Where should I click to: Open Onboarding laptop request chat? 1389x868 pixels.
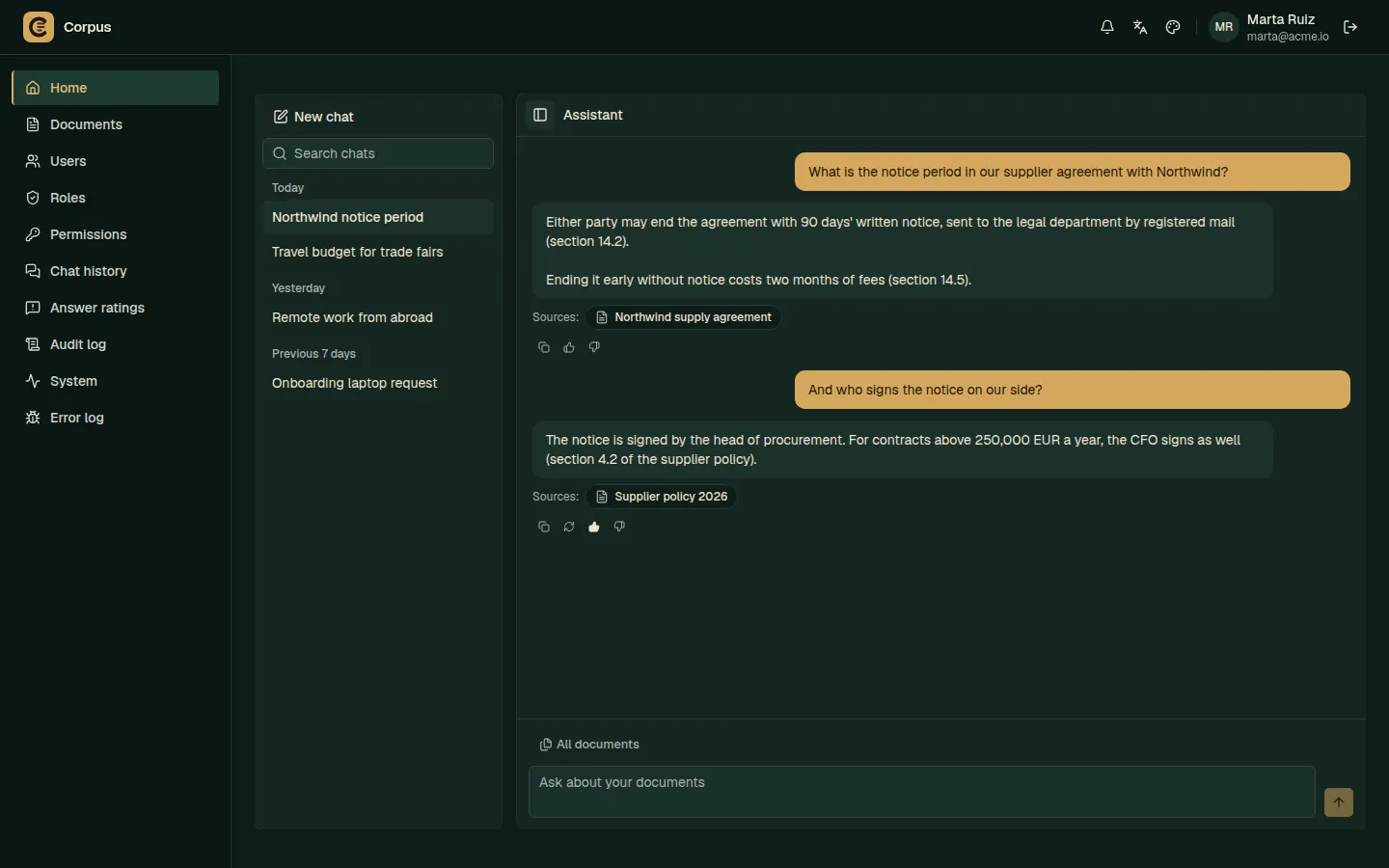tap(378, 383)
